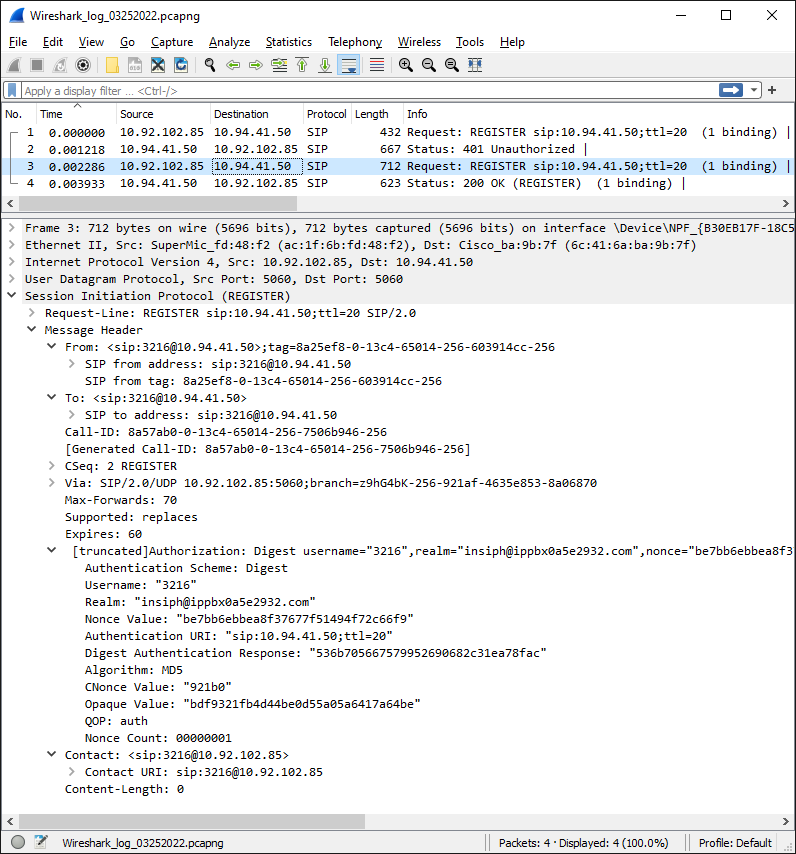Expand the Ethernet II section
796x854 pixels.
pyautogui.click(x=11, y=245)
